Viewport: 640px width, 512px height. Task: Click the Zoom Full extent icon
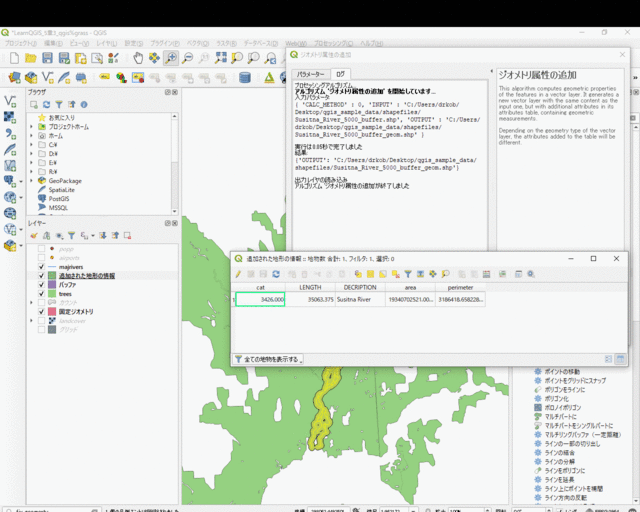coord(221,58)
